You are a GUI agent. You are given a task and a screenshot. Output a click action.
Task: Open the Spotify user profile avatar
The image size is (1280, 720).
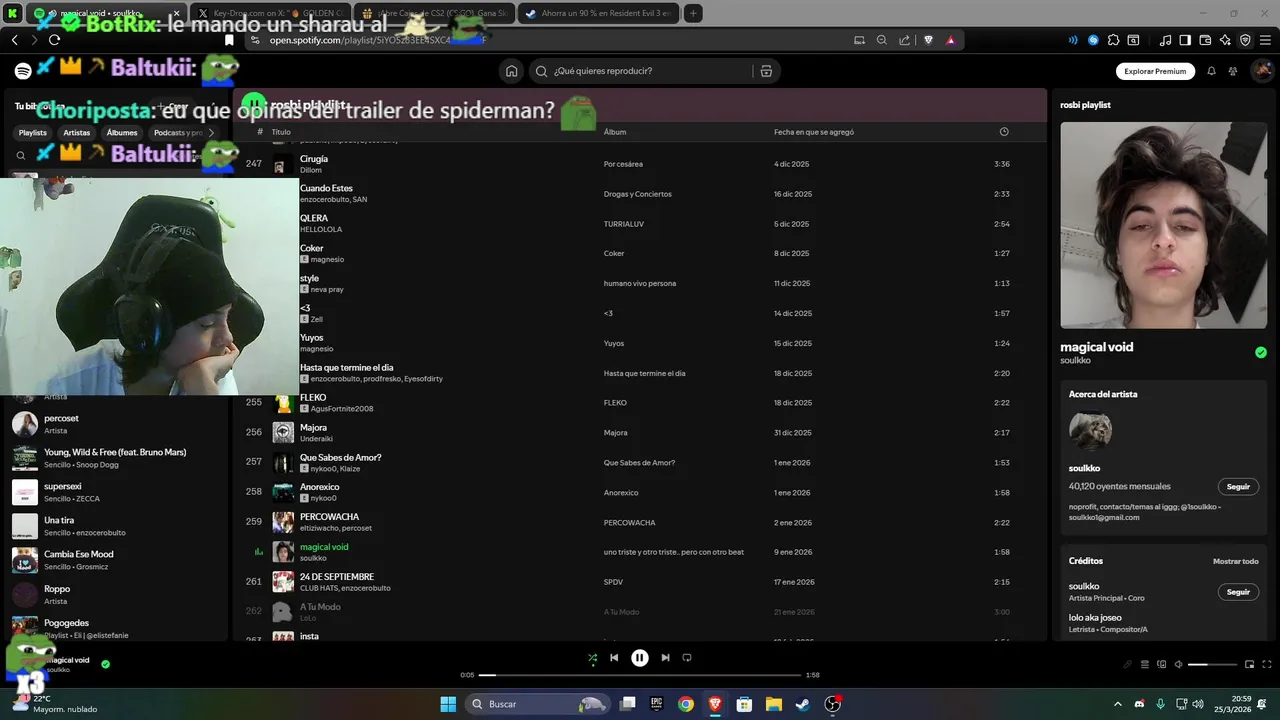tap(1262, 71)
